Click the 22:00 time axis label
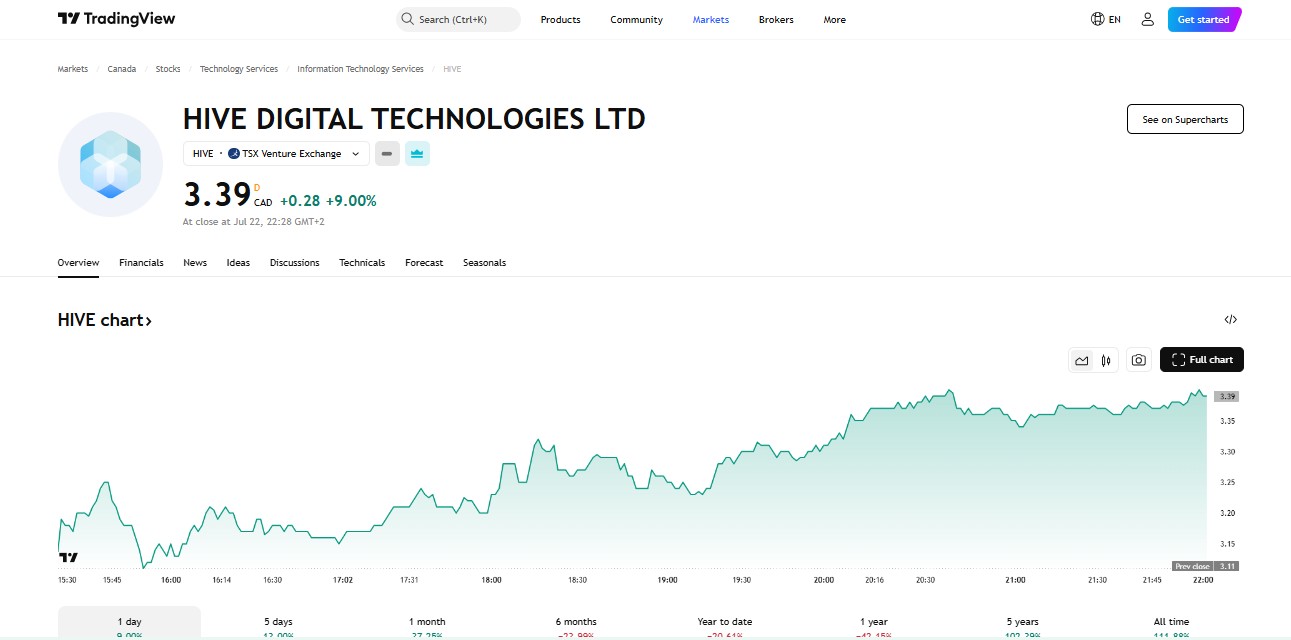This screenshot has height=640, width=1291. pos(1202,580)
